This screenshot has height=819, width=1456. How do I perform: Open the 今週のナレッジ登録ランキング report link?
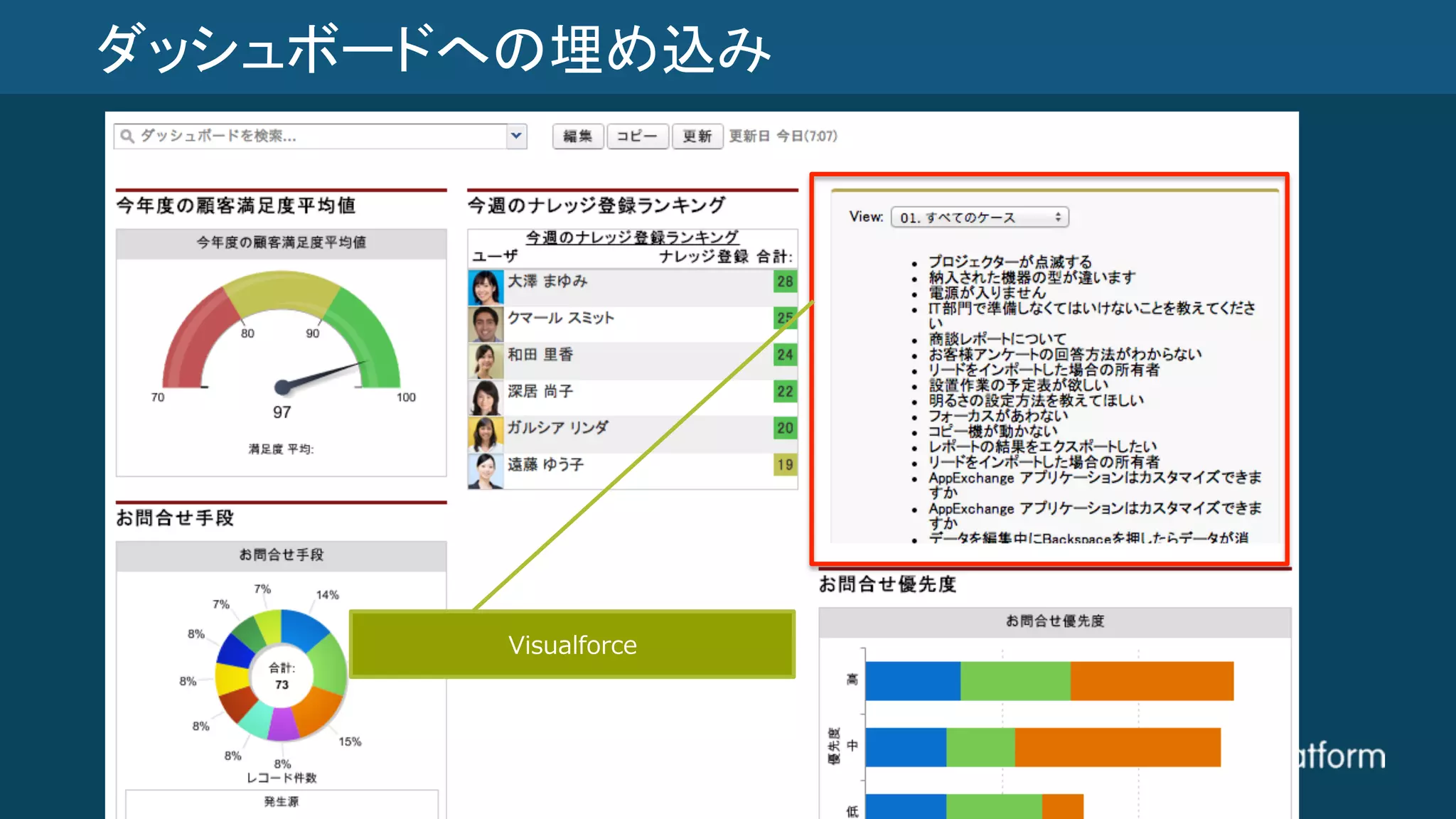click(x=632, y=237)
